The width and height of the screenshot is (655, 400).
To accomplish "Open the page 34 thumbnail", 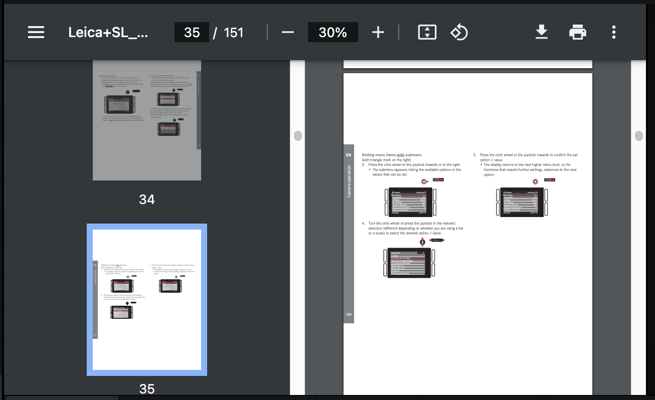I will point(147,120).
